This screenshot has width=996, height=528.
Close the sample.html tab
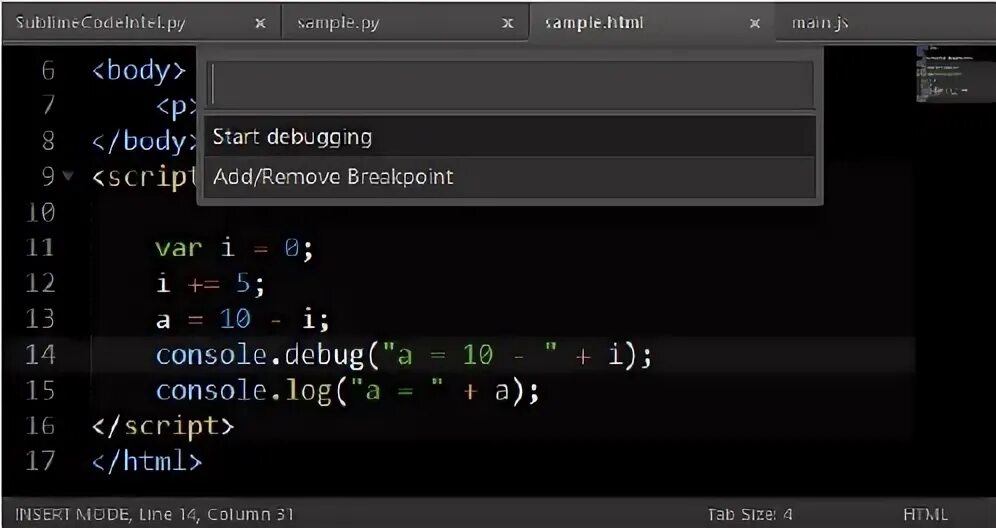[755, 23]
